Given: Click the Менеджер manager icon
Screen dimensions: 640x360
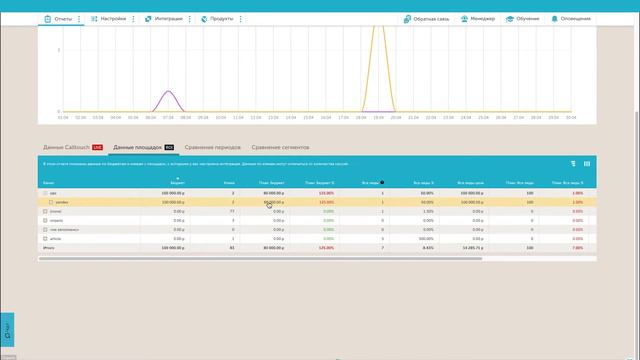Looking at the screenshot, I should [x=464, y=19].
